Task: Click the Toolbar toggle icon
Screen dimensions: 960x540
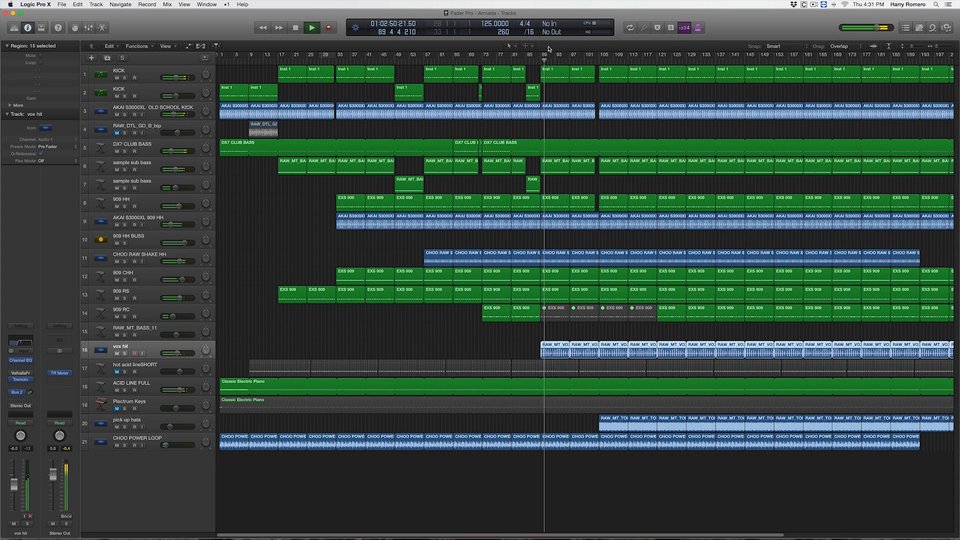Action: [41, 28]
